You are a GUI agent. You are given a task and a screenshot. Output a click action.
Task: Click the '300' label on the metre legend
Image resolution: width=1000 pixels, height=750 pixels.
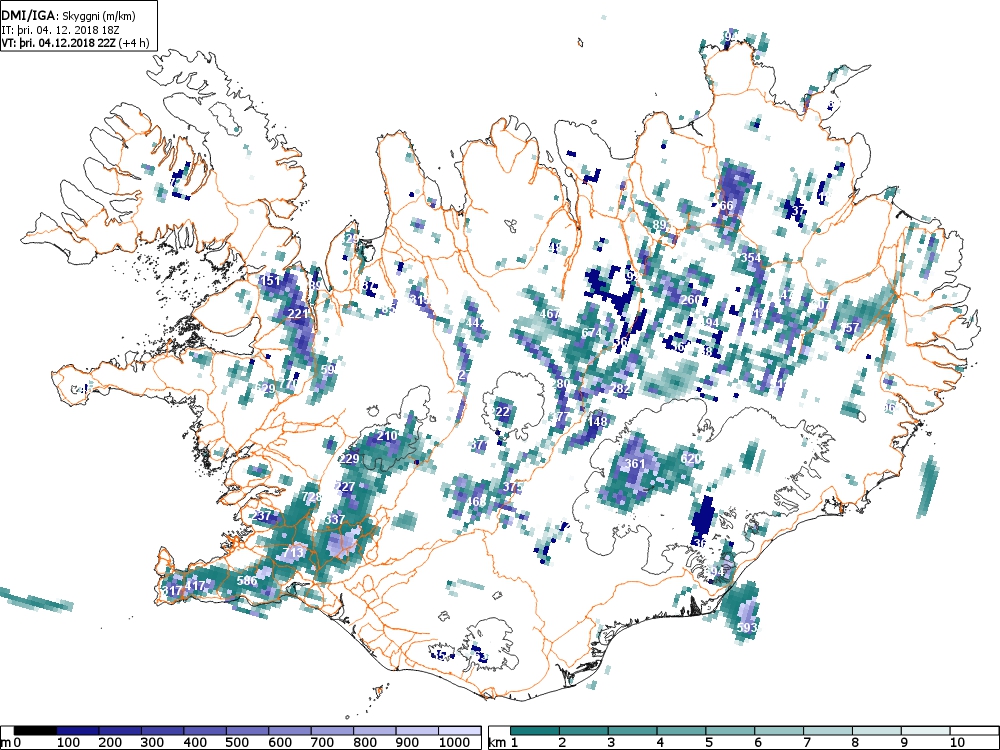[153, 742]
